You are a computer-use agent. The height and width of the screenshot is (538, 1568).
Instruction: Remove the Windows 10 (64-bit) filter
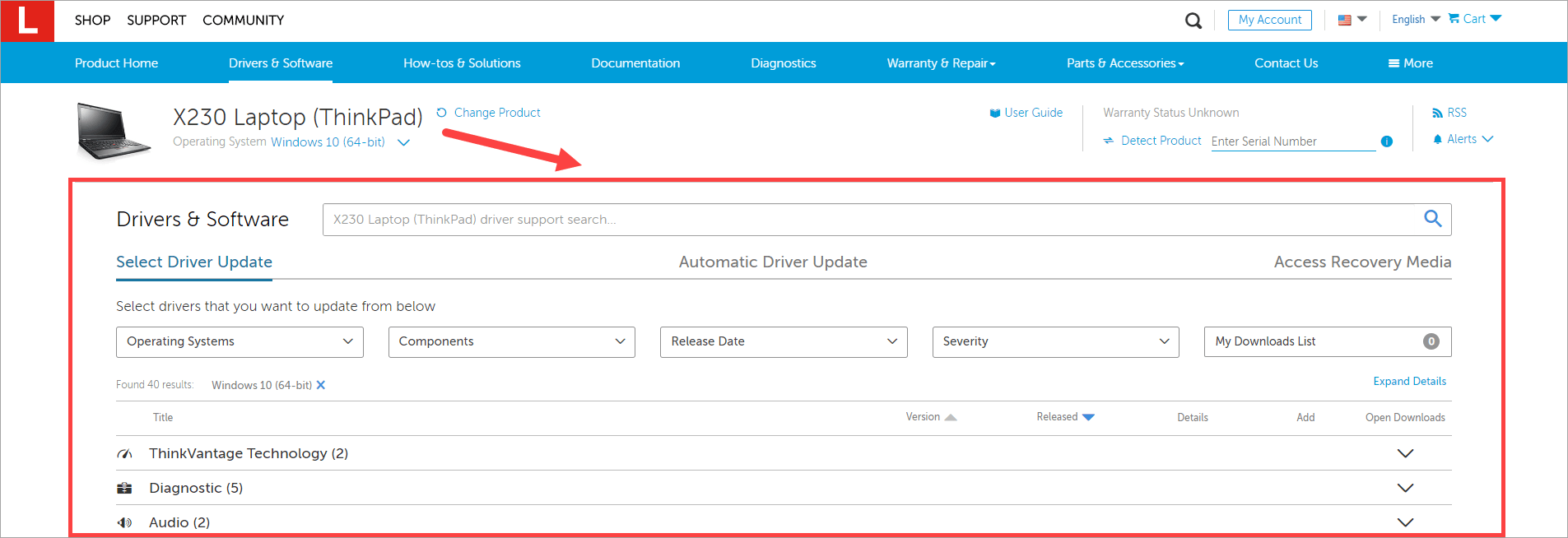tap(321, 385)
